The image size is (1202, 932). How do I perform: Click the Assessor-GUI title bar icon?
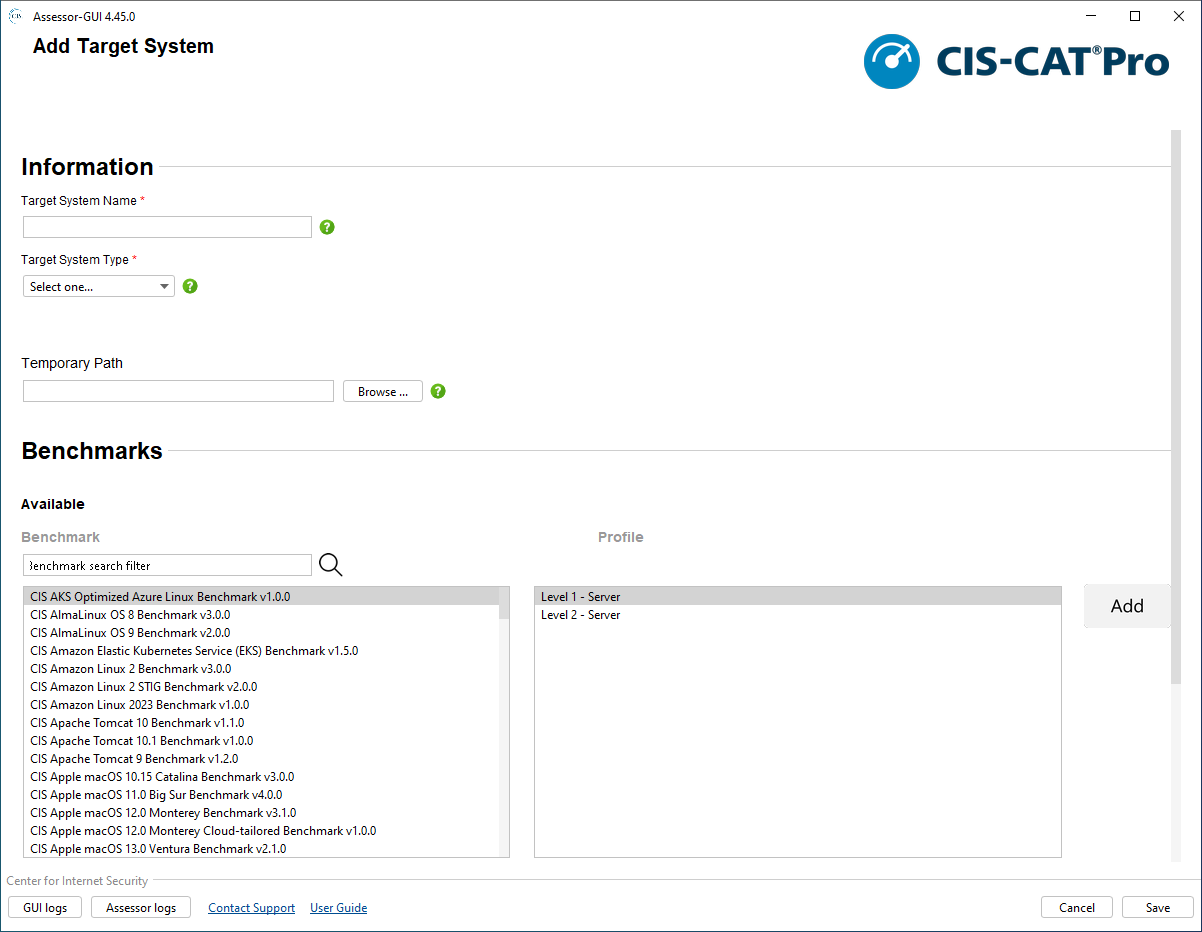point(16,16)
